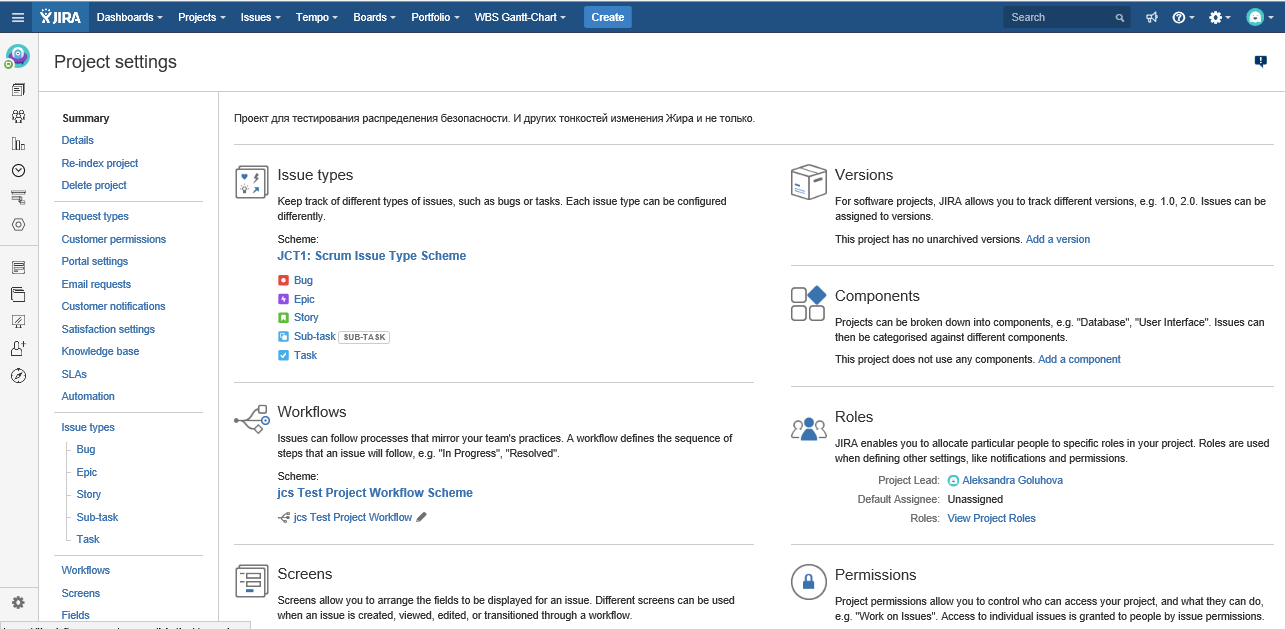
Task: Click the JIRA logo
Action: tap(61, 17)
